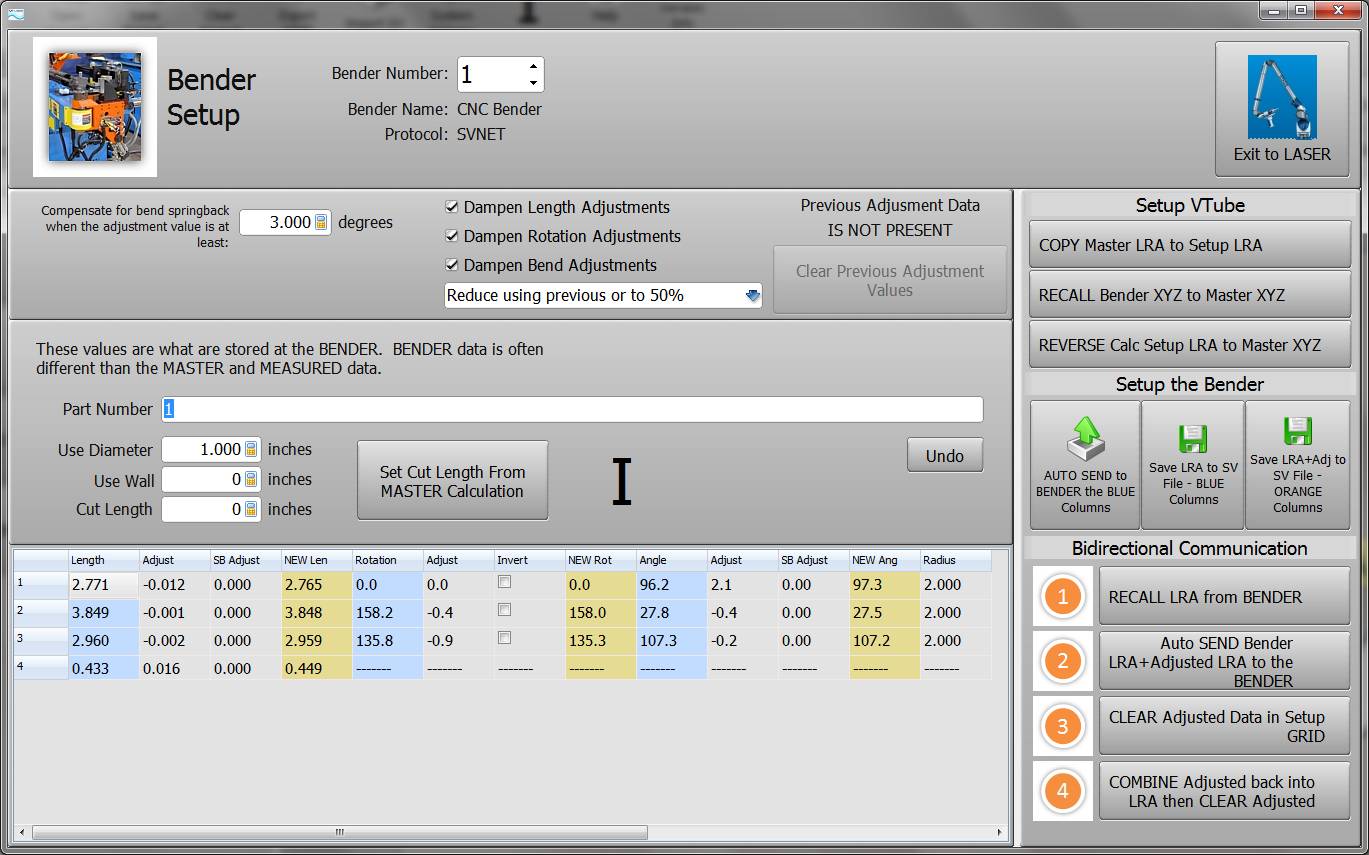Click the bender machine thumbnail image
This screenshot has width=1369, height=855.
tap(95, 107)
